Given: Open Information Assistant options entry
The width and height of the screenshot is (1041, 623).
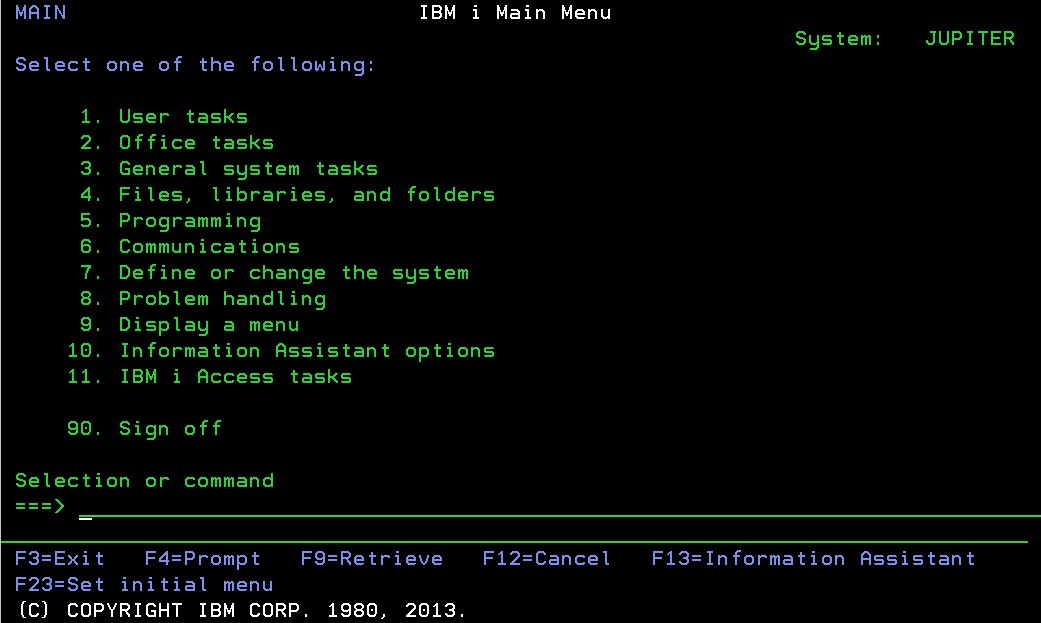Looking at the screenshot, I should (306, 351).
